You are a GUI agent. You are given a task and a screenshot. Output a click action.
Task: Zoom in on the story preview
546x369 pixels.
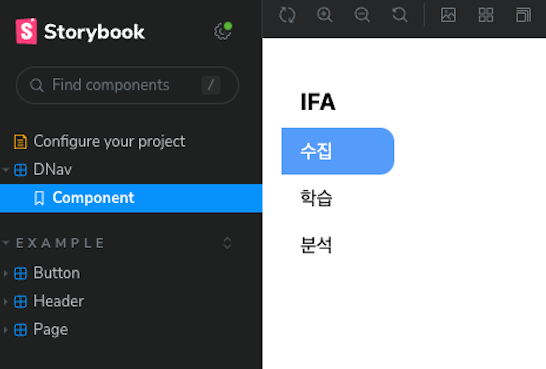tap(325, 15)
